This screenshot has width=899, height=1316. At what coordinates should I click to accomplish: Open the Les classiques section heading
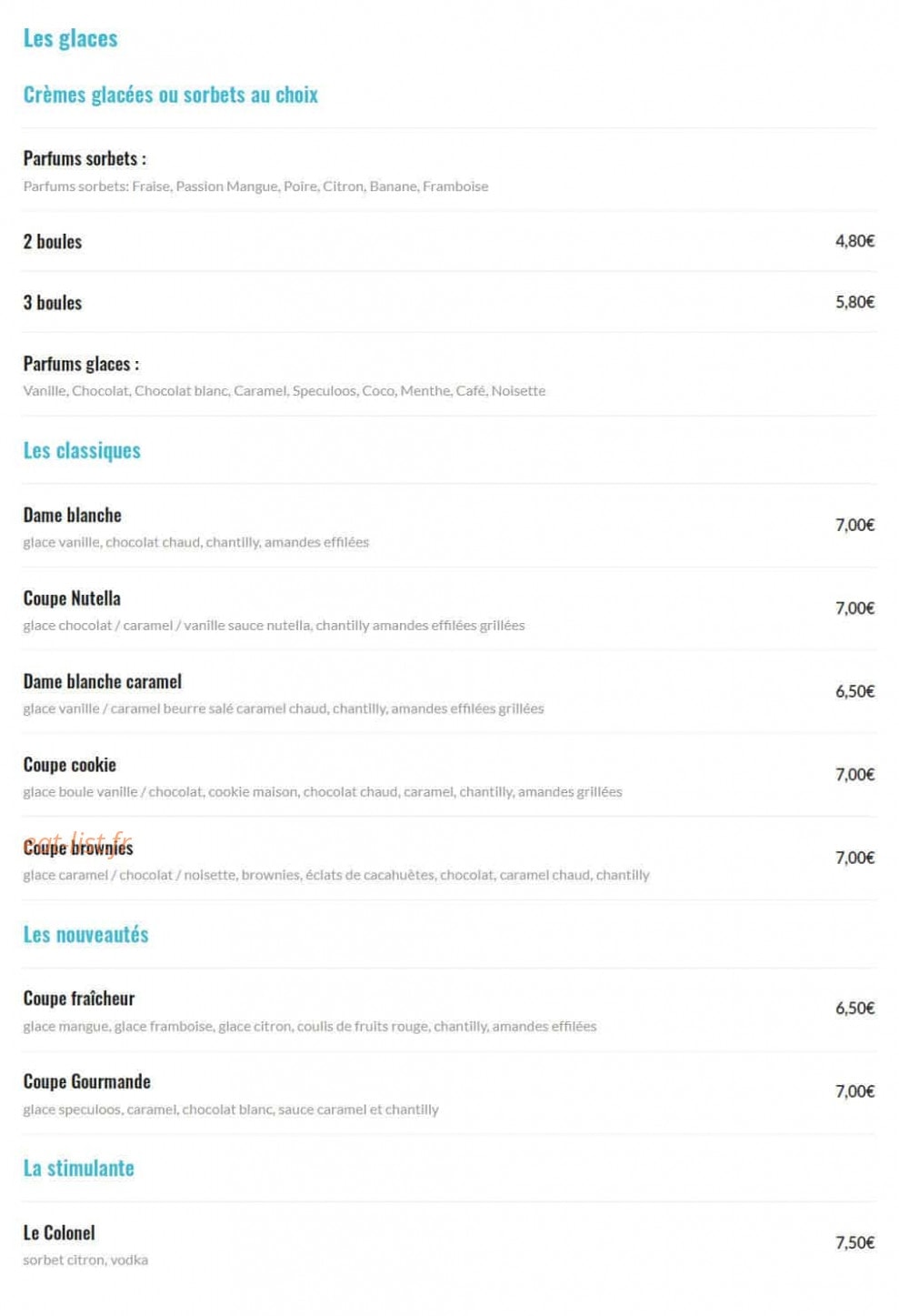point(82,450)
